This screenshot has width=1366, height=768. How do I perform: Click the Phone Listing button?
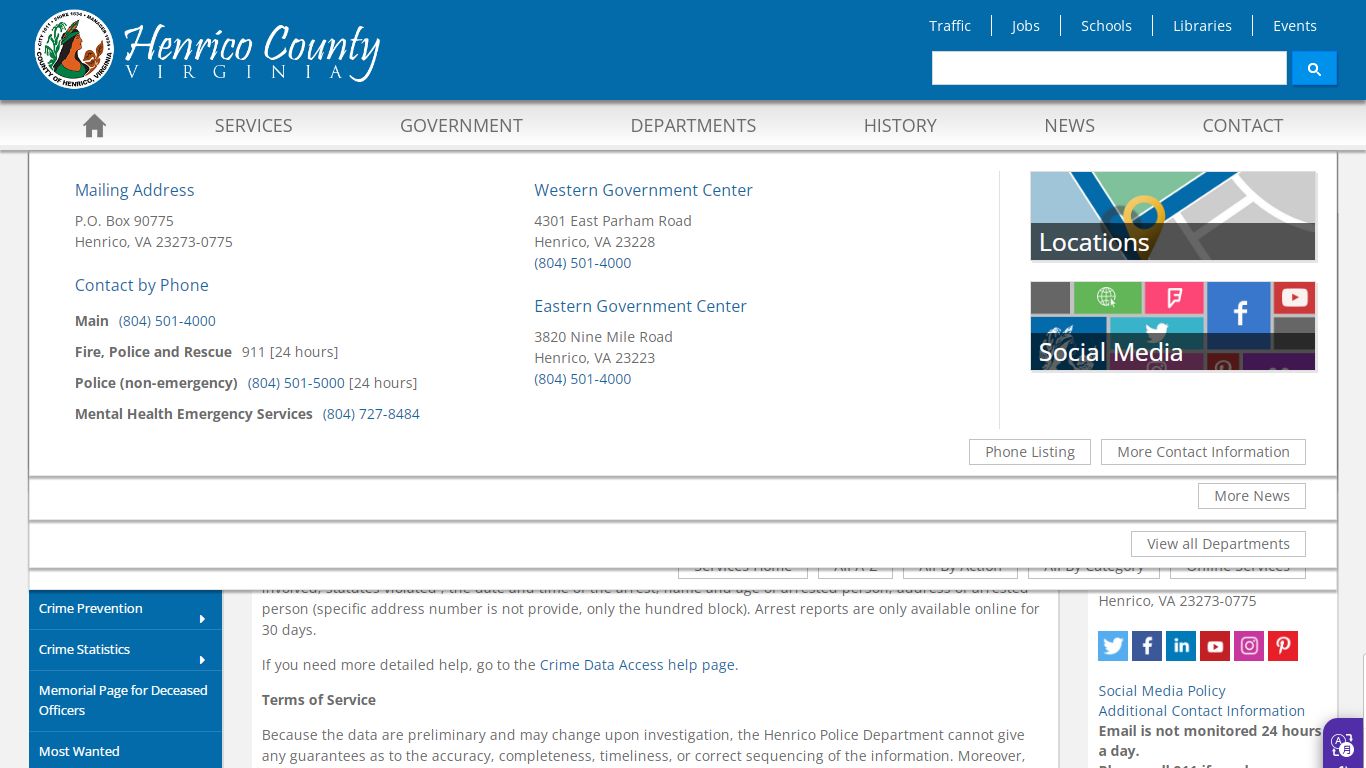pos(1030,452)
